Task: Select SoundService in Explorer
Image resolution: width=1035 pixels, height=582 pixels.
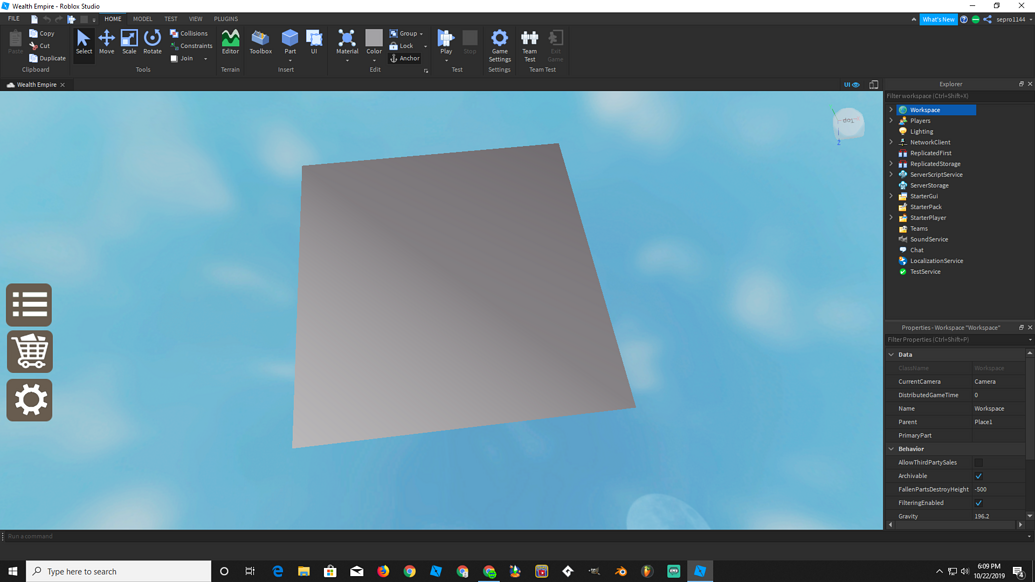Action: 929,239
